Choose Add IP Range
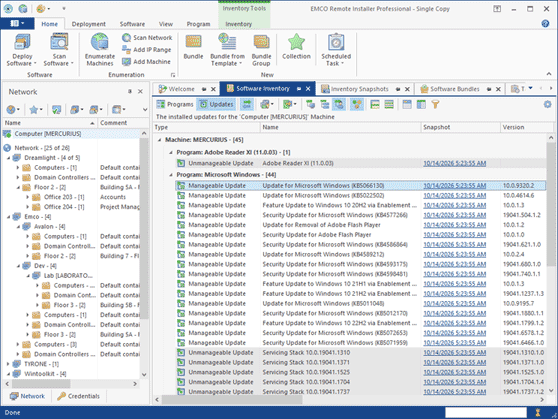 click(147, 49)
